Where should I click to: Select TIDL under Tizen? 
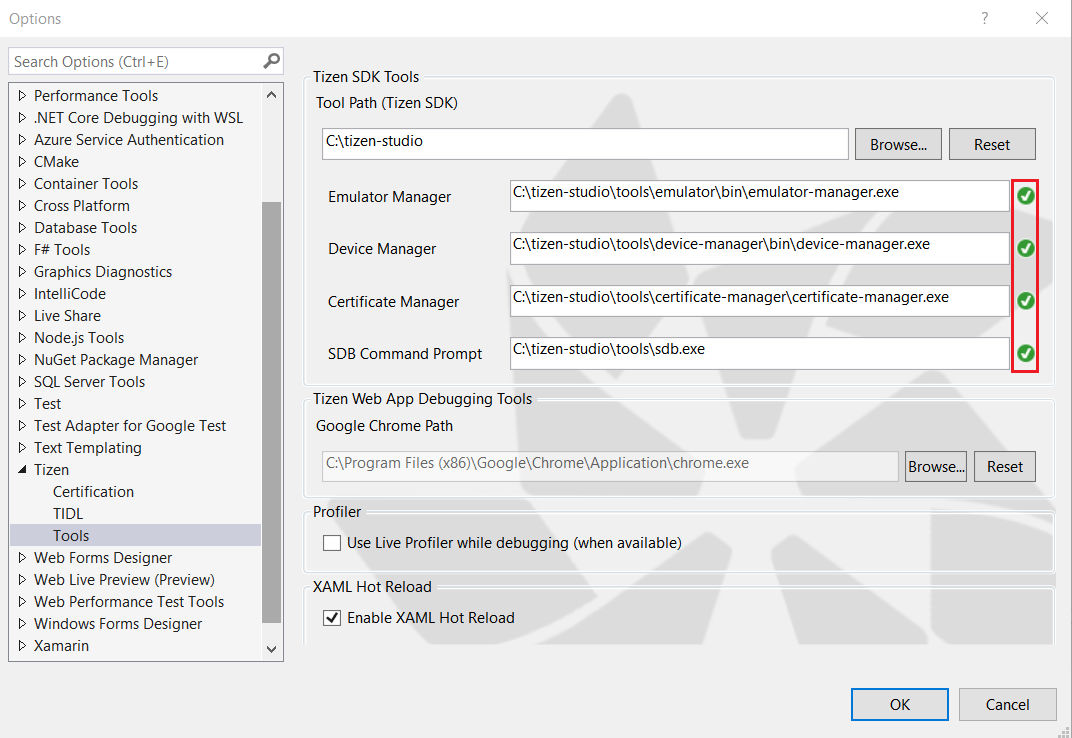tap(71, 513)
